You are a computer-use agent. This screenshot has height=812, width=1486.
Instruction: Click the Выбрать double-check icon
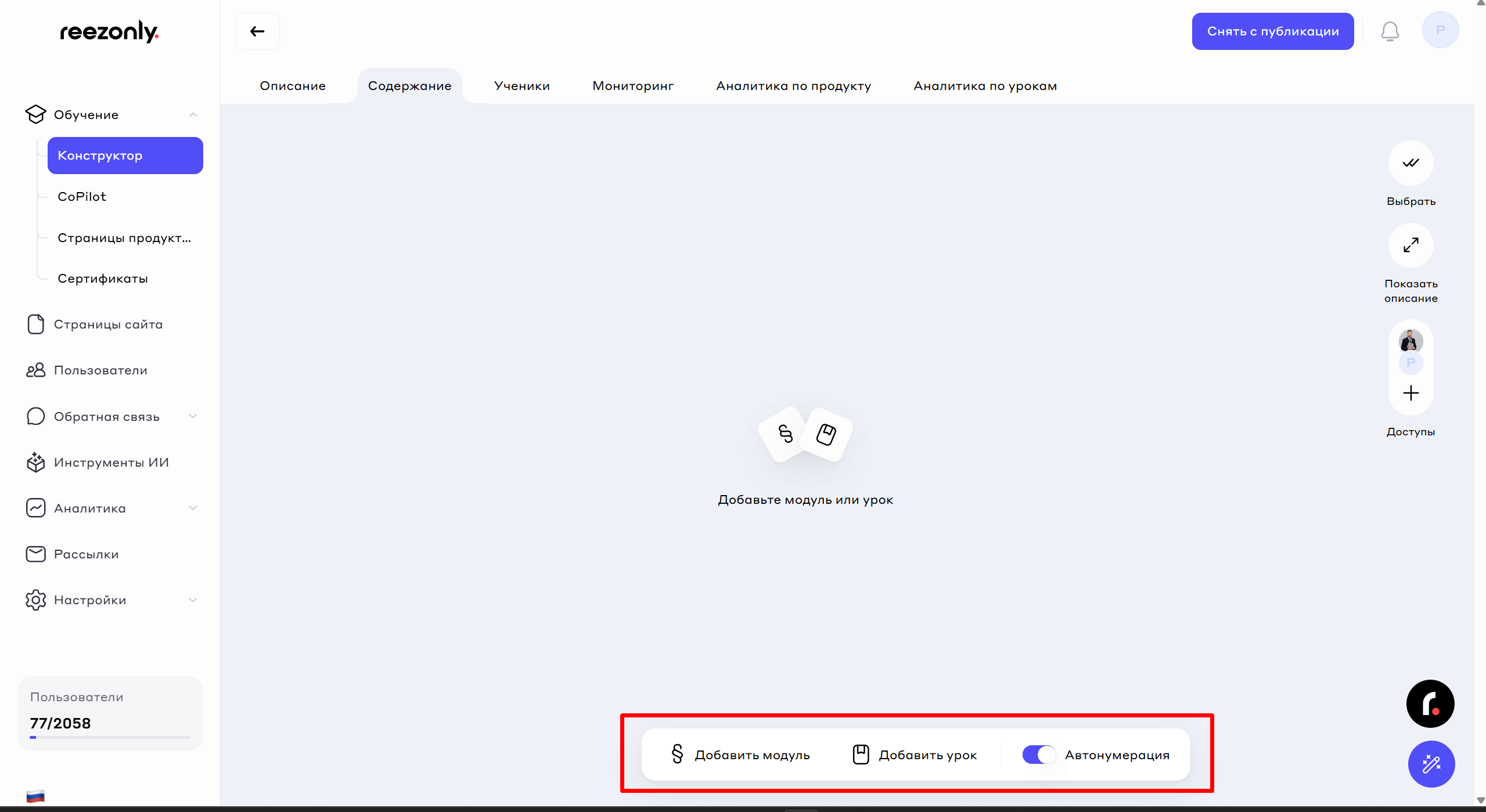[x=1411, y=163]
